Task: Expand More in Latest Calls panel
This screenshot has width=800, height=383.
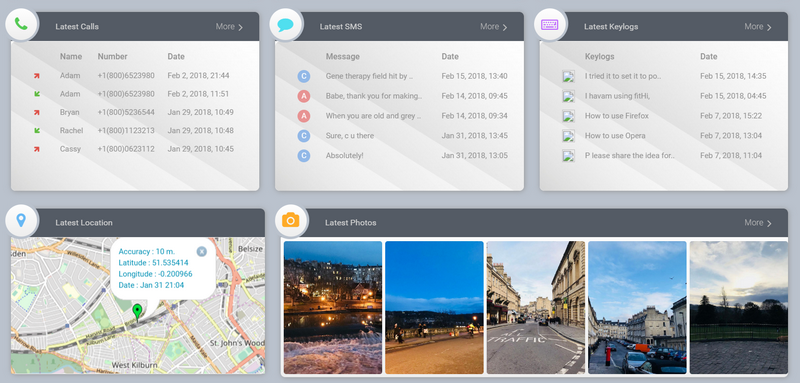Action: click(x=229, y=27)
